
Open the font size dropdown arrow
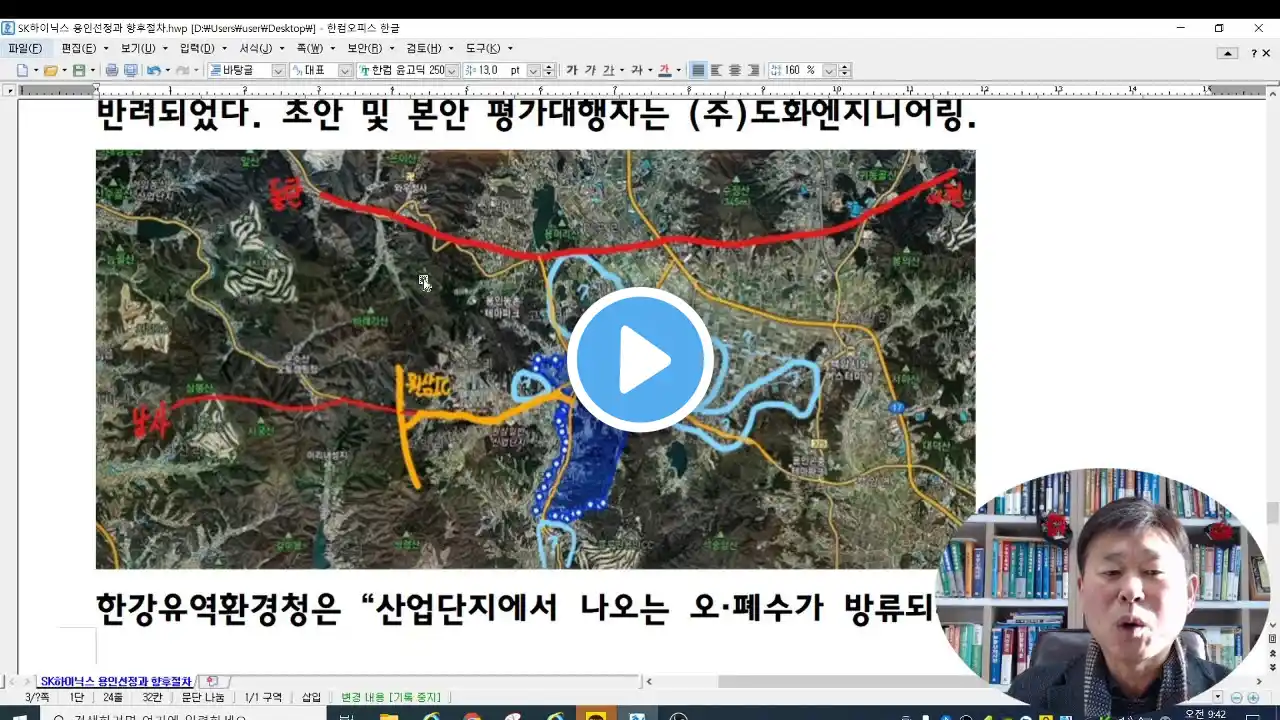[533, 70]
